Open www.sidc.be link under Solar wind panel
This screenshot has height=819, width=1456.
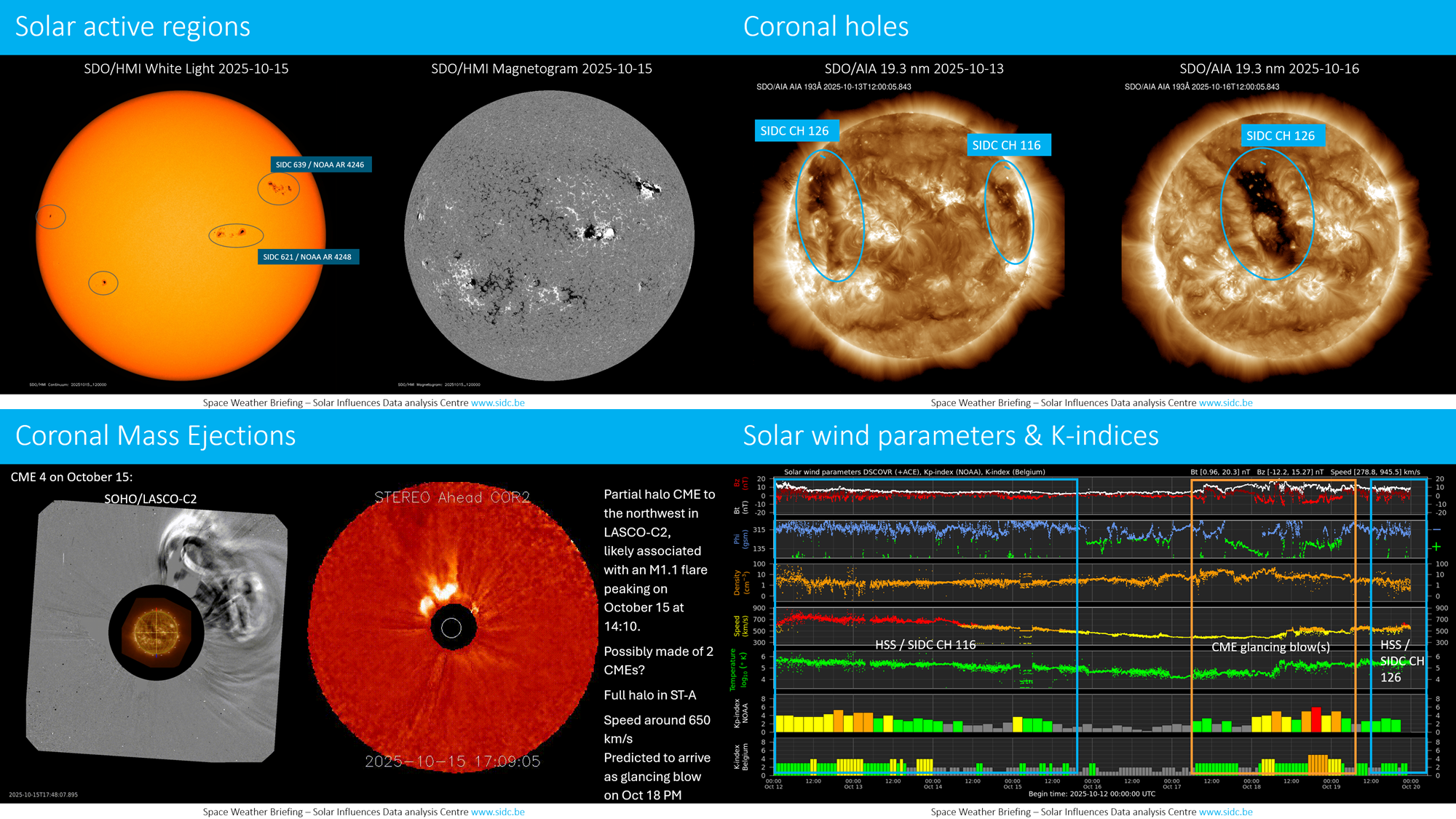1225,812
